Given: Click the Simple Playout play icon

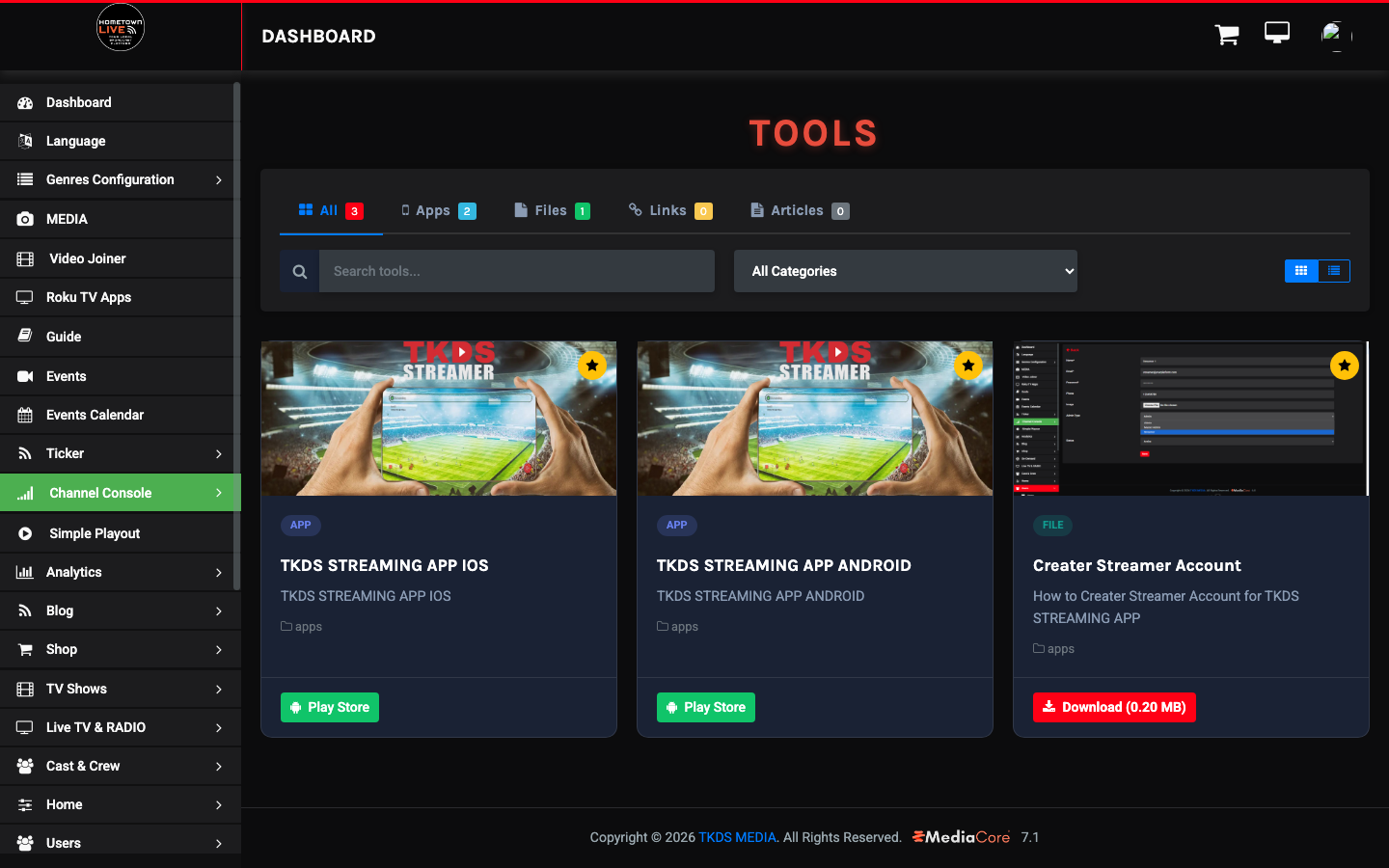Looking at the screenshot, I should pyautogui.click(x=25, y=533).
